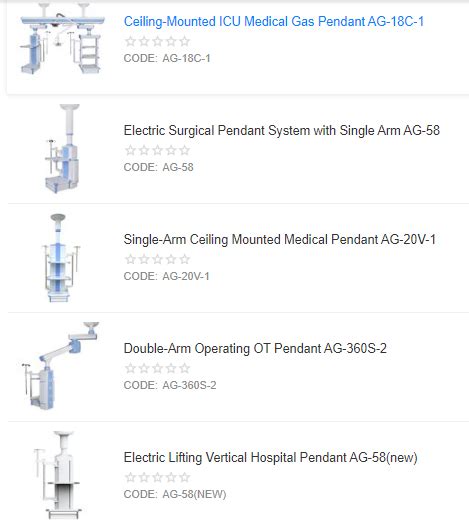This screenshot has height=526, width=469.
Task: Rate AG-58(new) pendant with third star
Action: (x=157, y=478)
